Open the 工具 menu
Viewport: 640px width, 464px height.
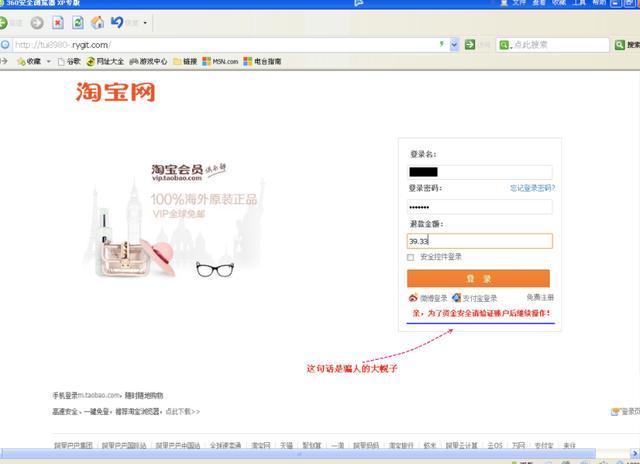pos(579,2)
